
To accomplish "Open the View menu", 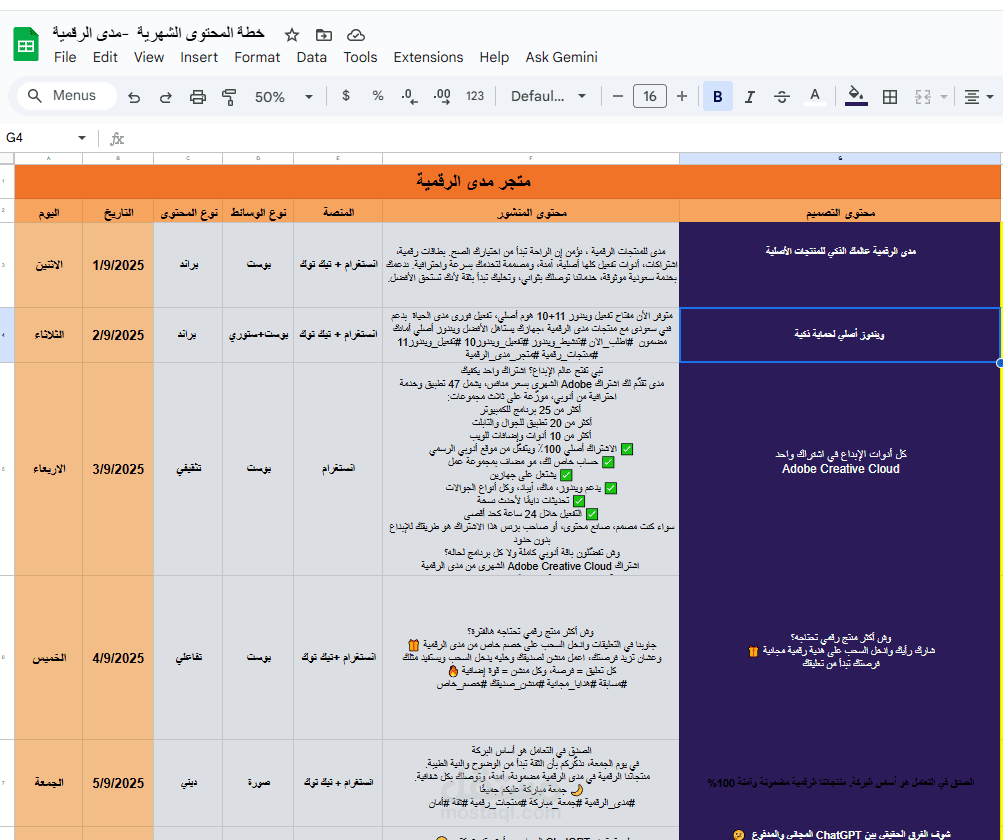I will 148,57.
